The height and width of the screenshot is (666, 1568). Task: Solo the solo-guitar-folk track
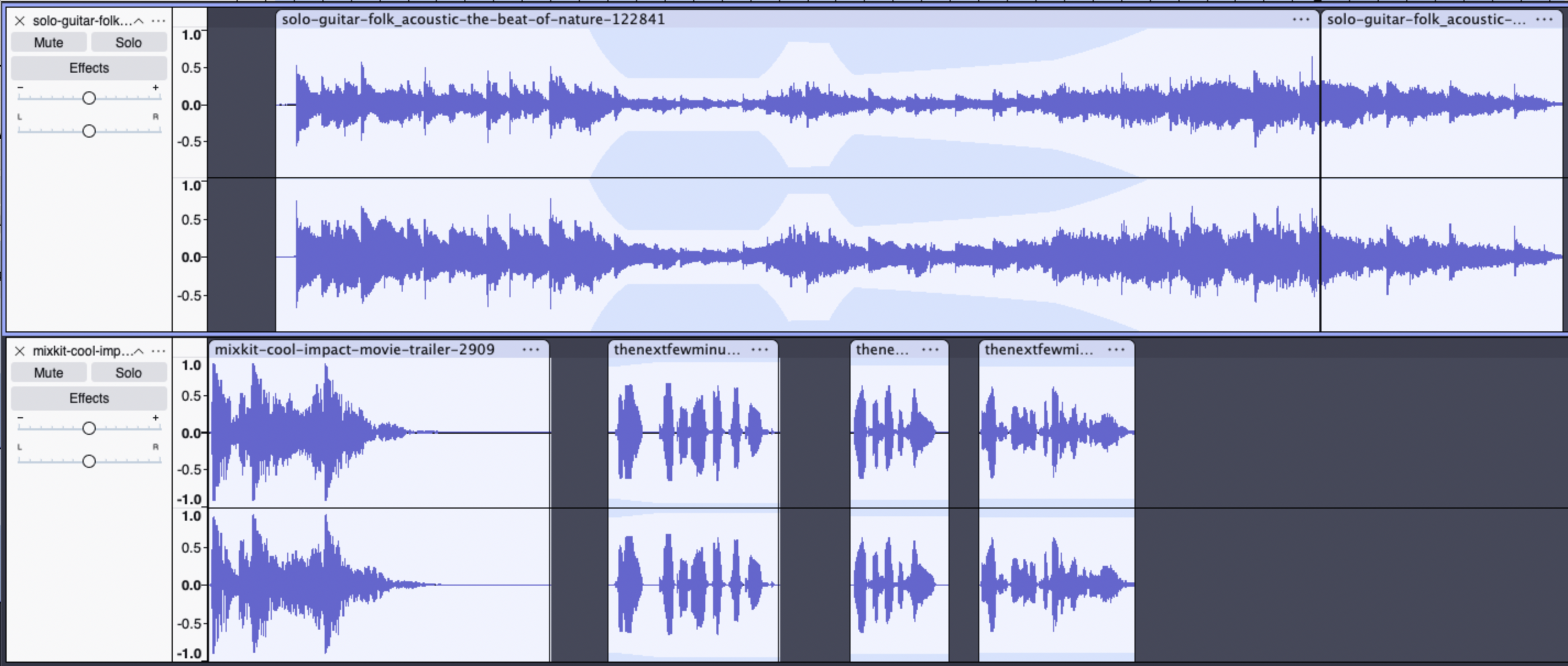point(128,42)
